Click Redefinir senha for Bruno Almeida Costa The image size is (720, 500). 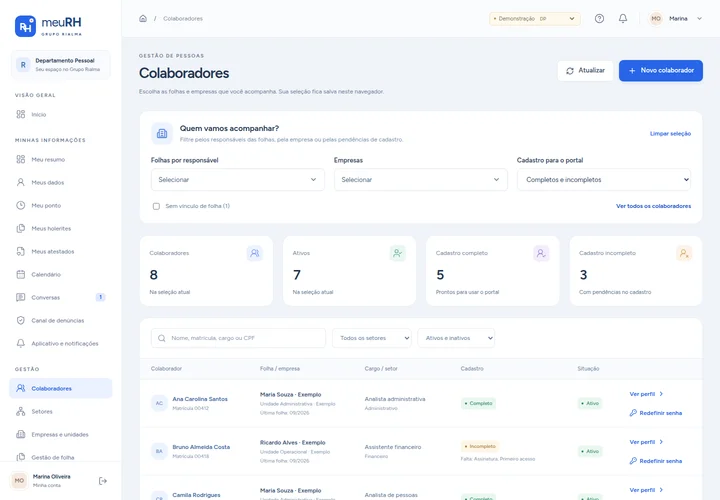point(656,461)
